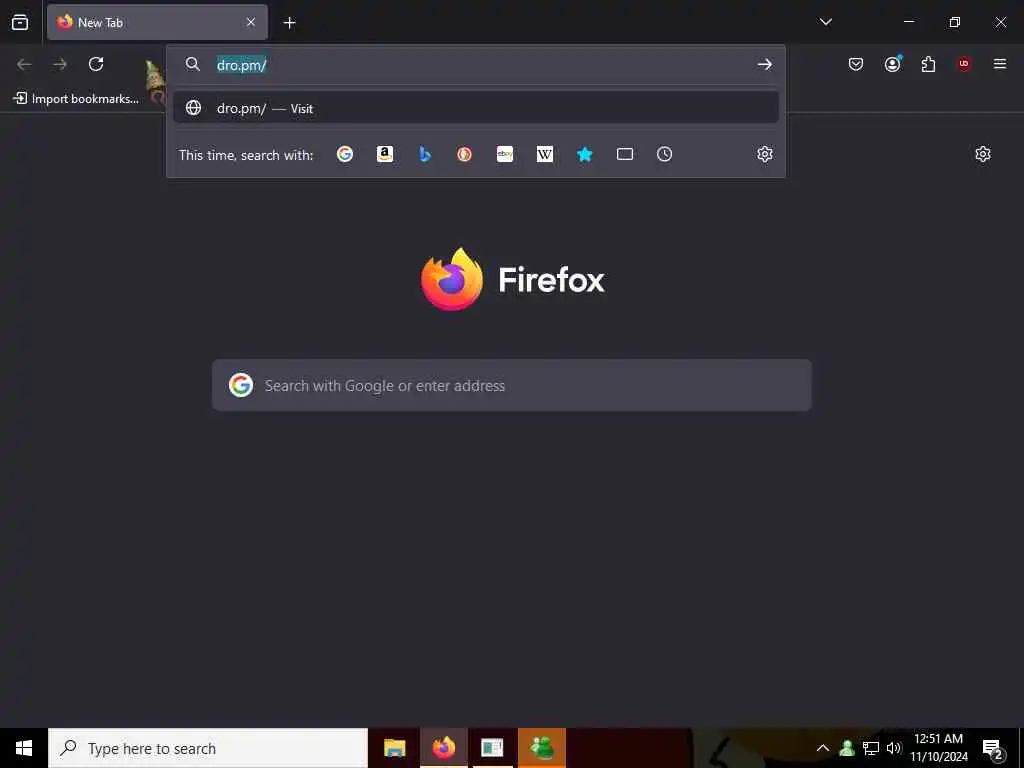
Task: Search history using the clock icon
Action: pyautogui.click(x=664, y=154)
